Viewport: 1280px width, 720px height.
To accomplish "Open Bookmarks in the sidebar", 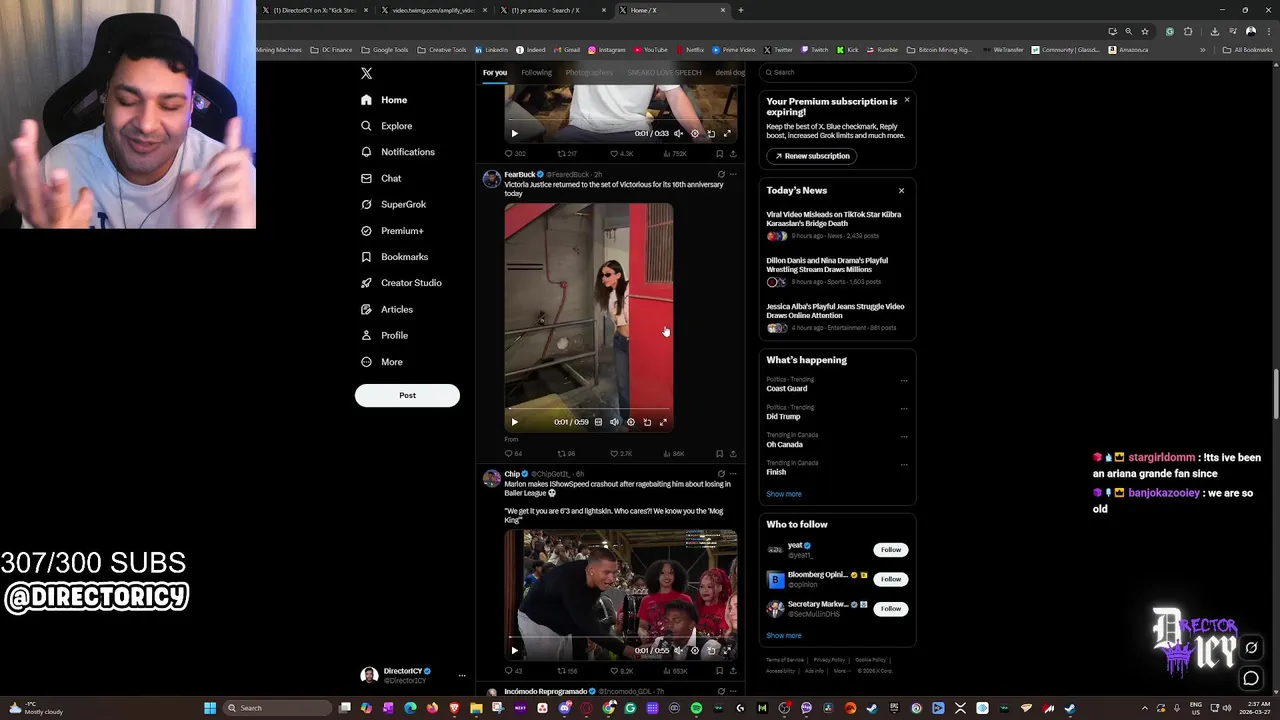I will [x=394, y=257].
